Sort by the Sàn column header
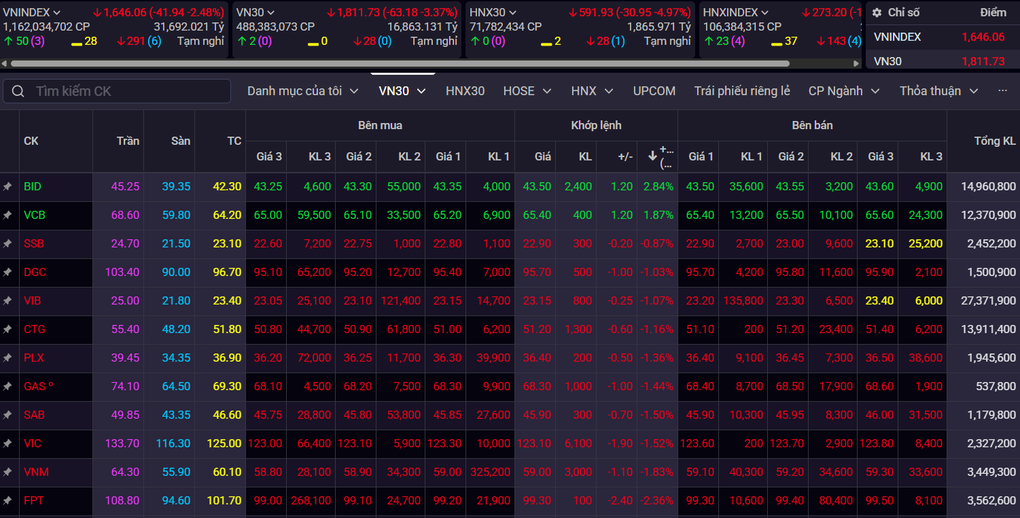1020x518 pixels. click(181, 141)
